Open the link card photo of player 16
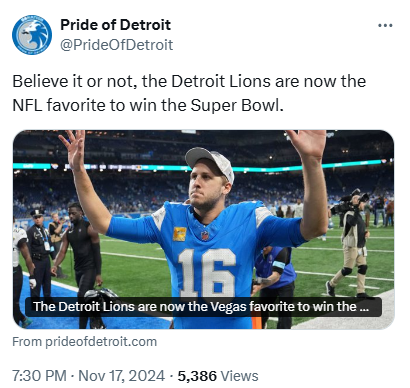 point(203,229)
